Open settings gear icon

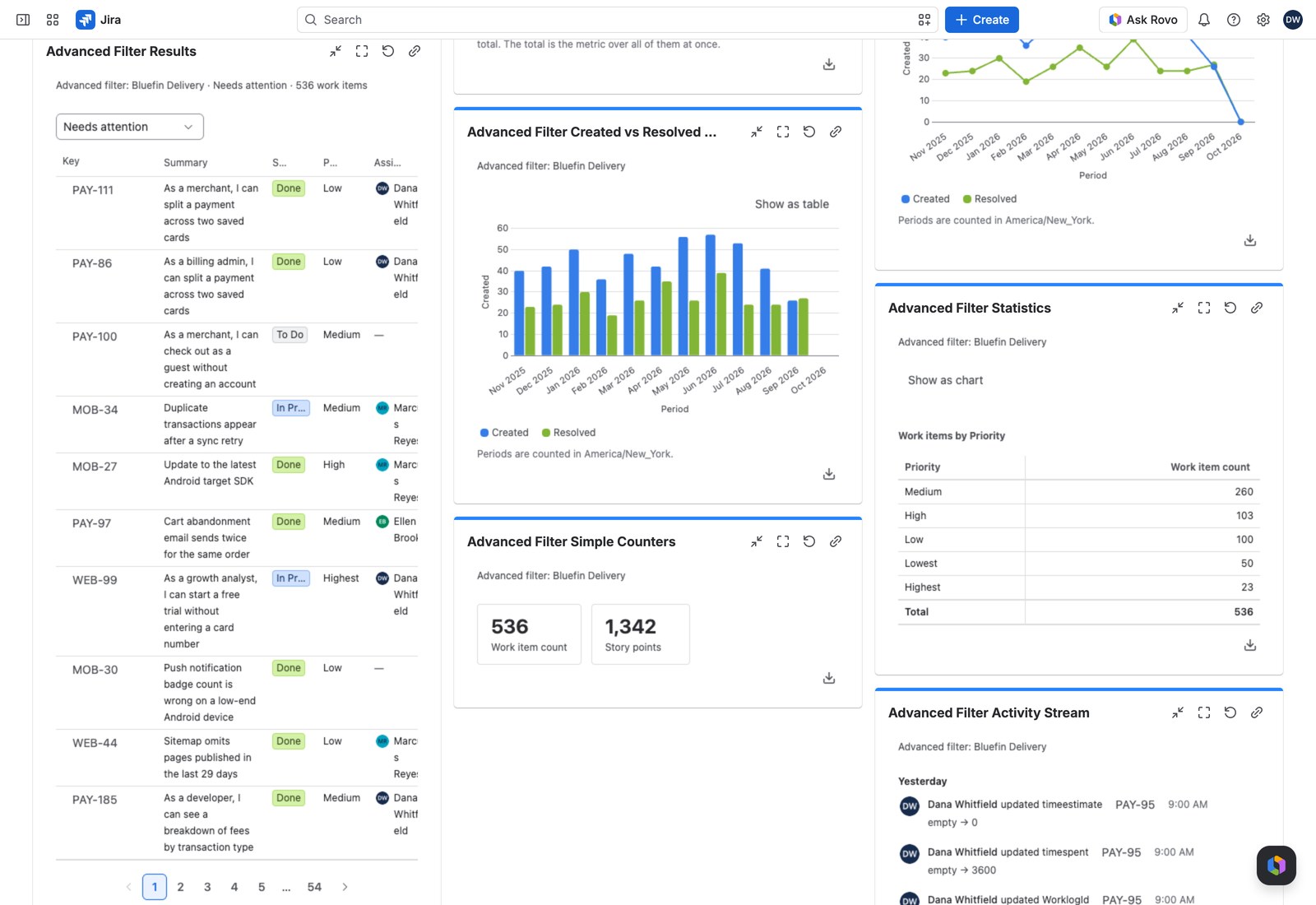point(1263,20)
